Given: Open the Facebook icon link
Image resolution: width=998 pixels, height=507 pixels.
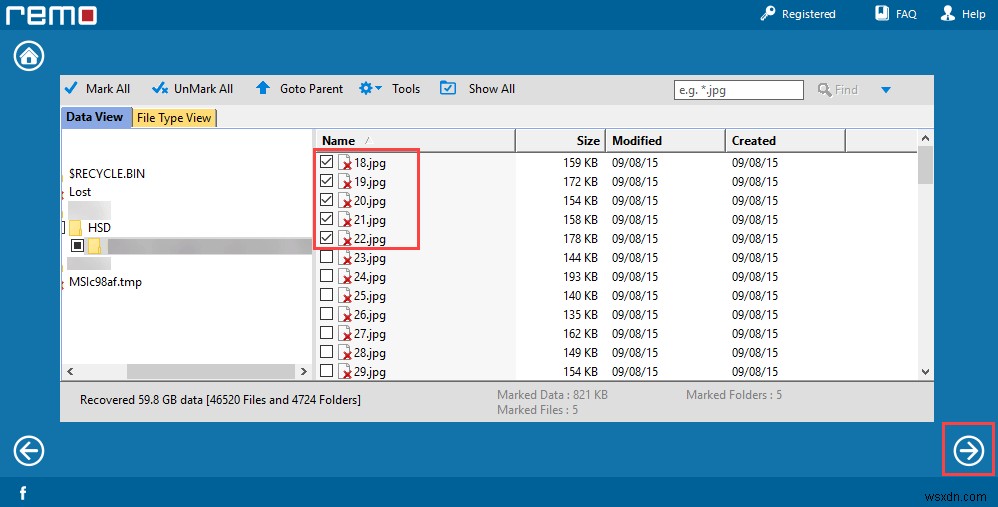Looking at the screenshot, I should click(23, 493).
